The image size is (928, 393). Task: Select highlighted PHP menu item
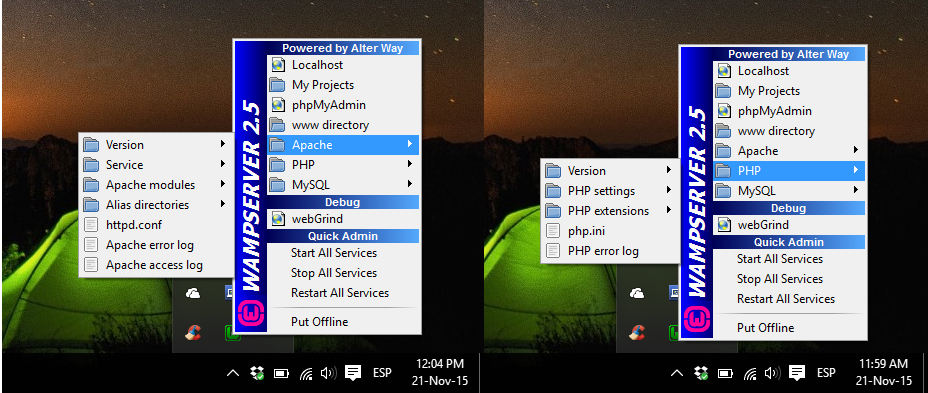[789, 171]
